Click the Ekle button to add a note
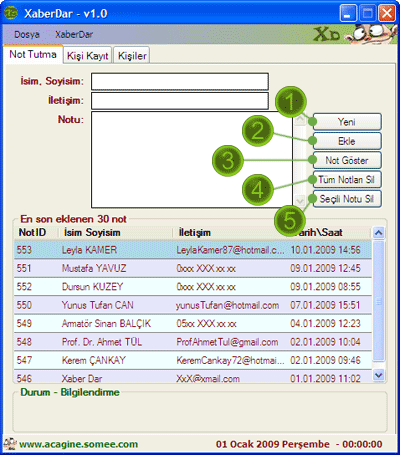 [x=347, y=141]
